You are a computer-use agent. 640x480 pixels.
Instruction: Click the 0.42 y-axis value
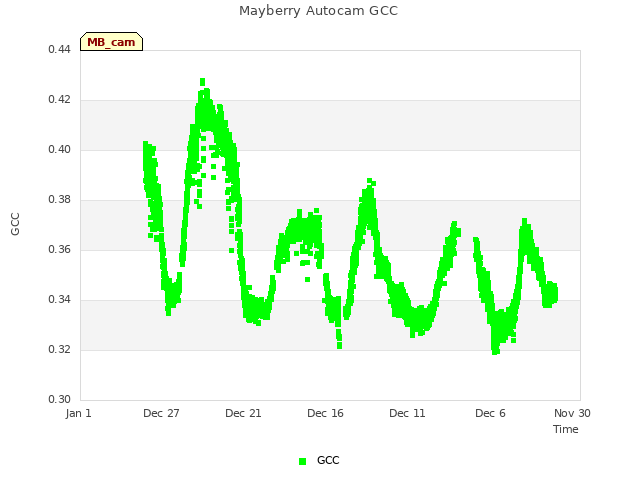(60, 100)
